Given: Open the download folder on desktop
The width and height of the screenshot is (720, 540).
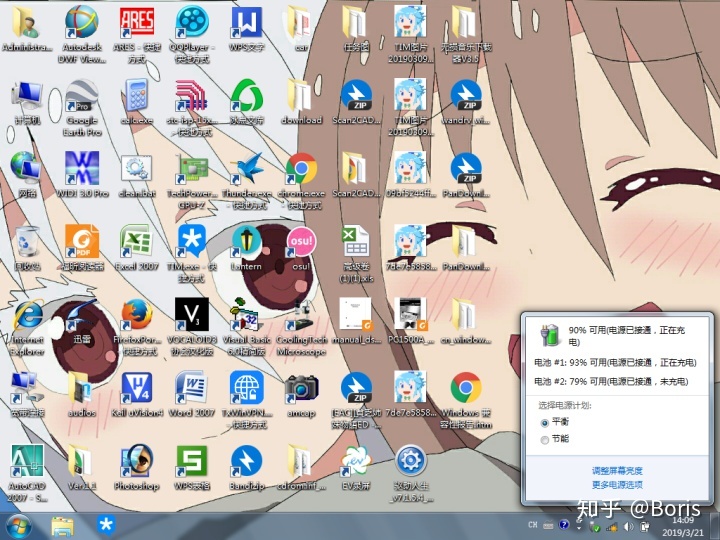Looking at the screenshot, I should [301, 96].
